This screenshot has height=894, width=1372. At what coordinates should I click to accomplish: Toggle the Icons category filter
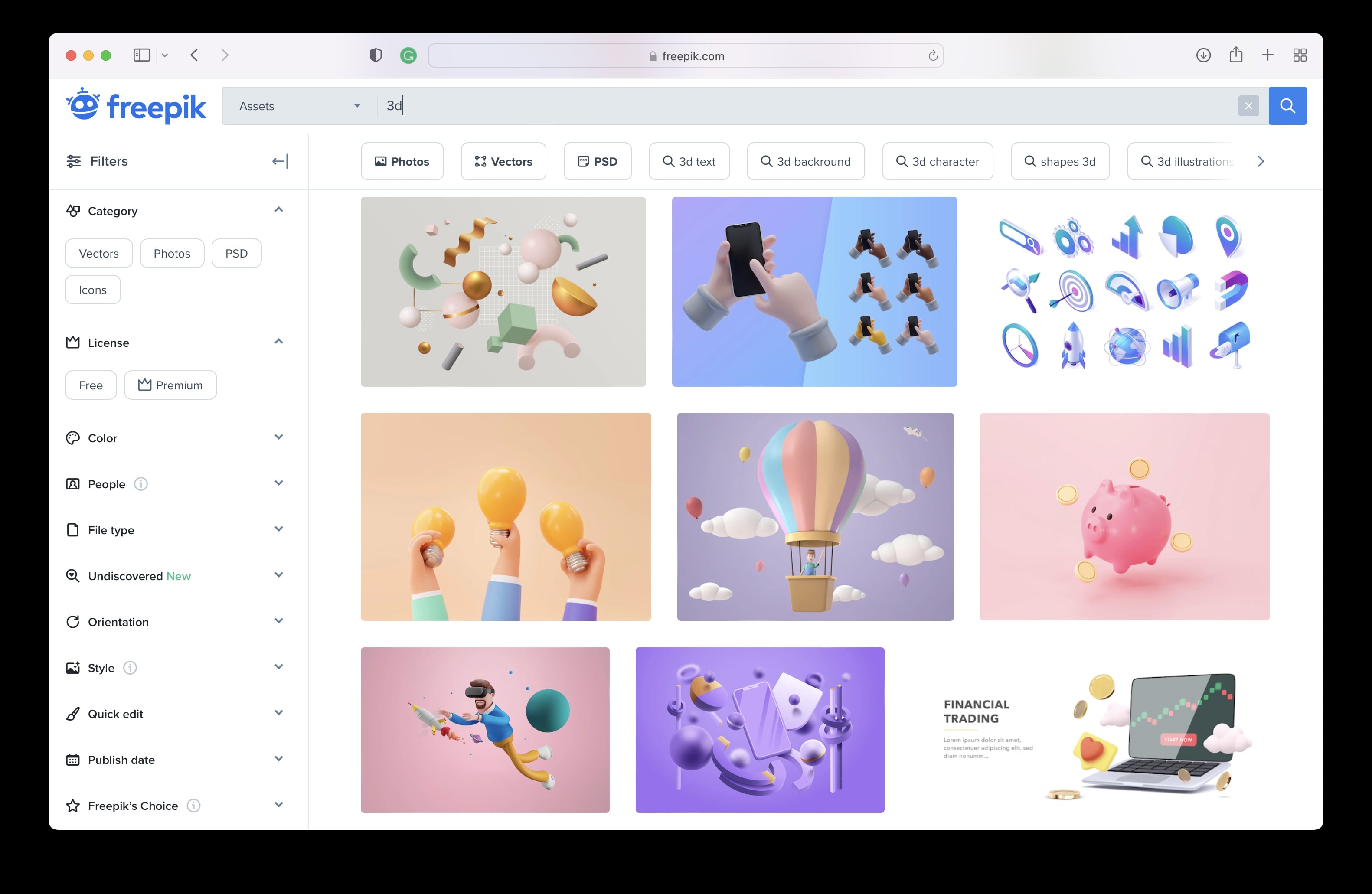coord(92,290)
